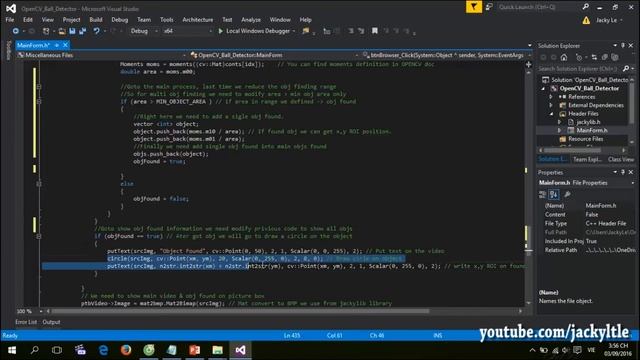Open the Build menu

[96, 20]
